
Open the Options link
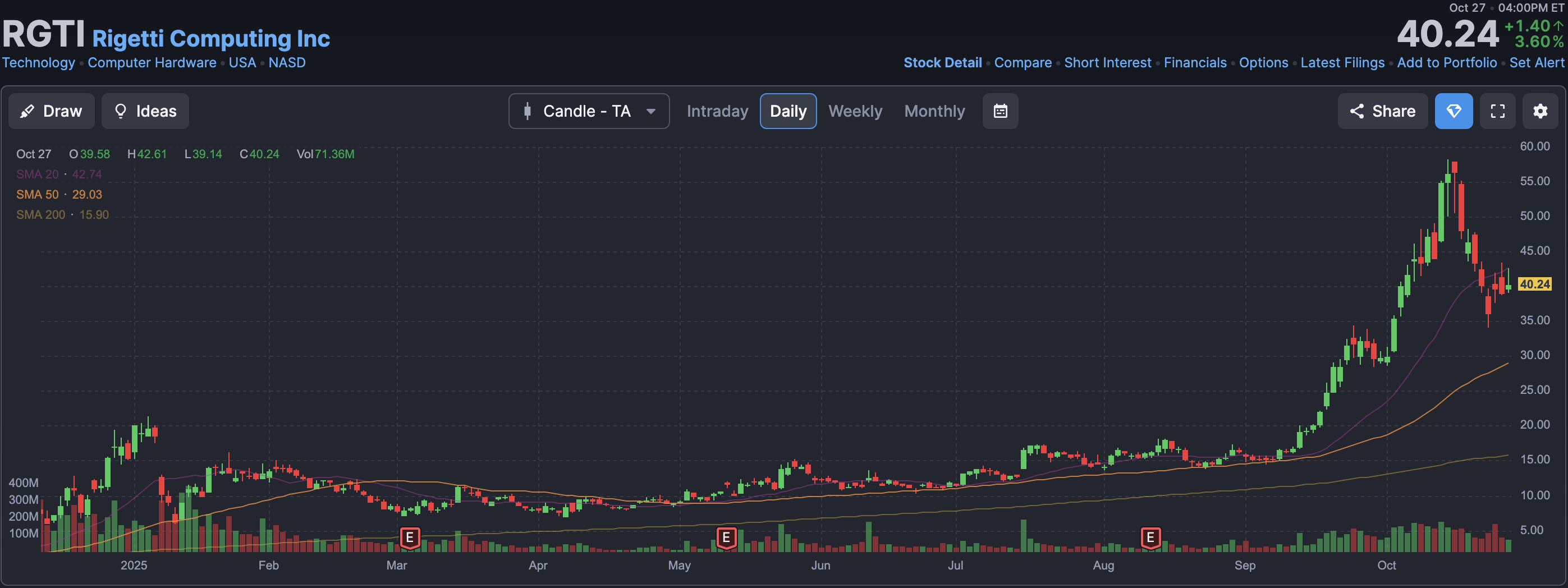pos(1264,63)
